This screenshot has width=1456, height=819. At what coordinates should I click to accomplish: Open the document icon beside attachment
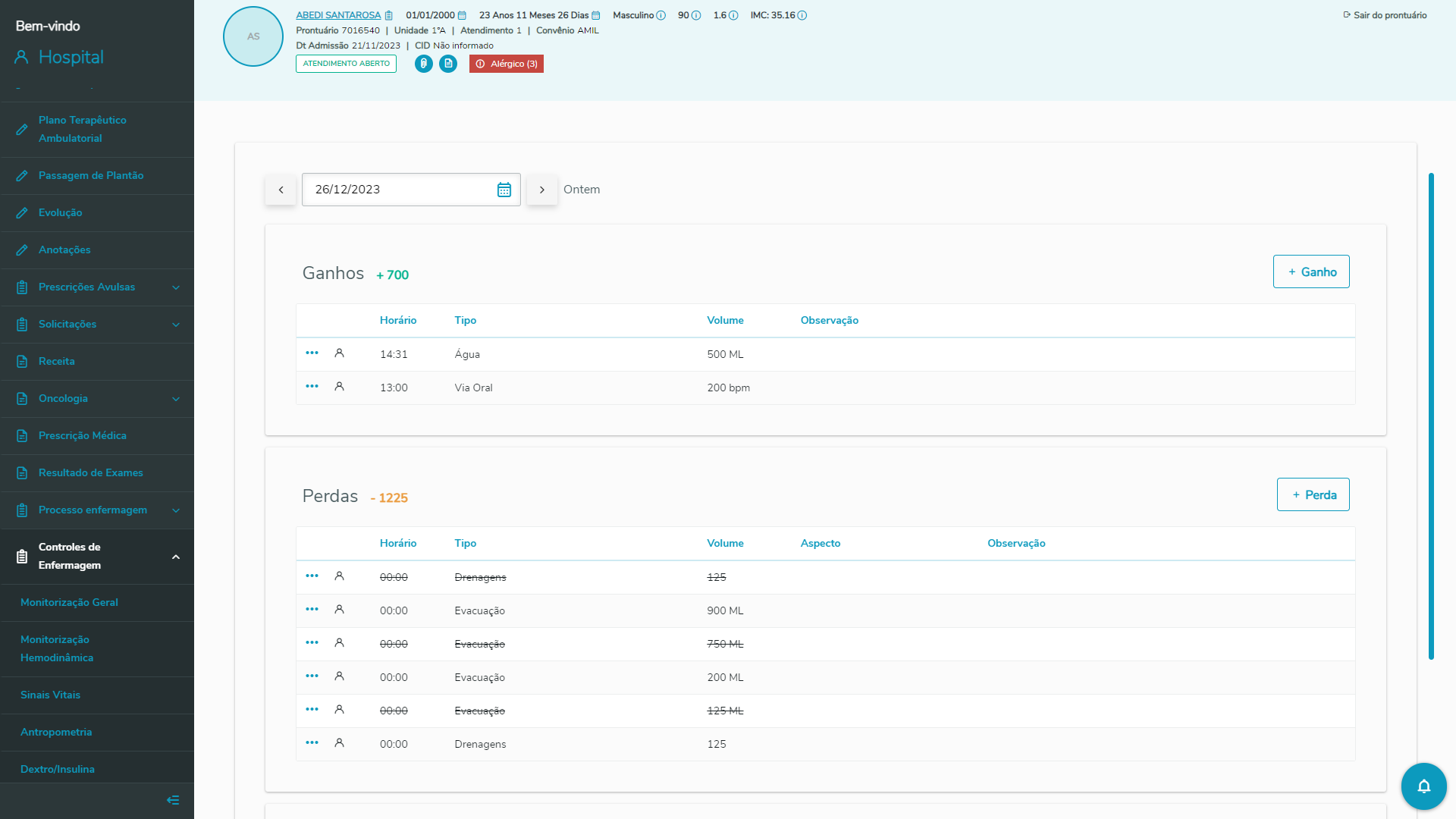click(448, 64)
